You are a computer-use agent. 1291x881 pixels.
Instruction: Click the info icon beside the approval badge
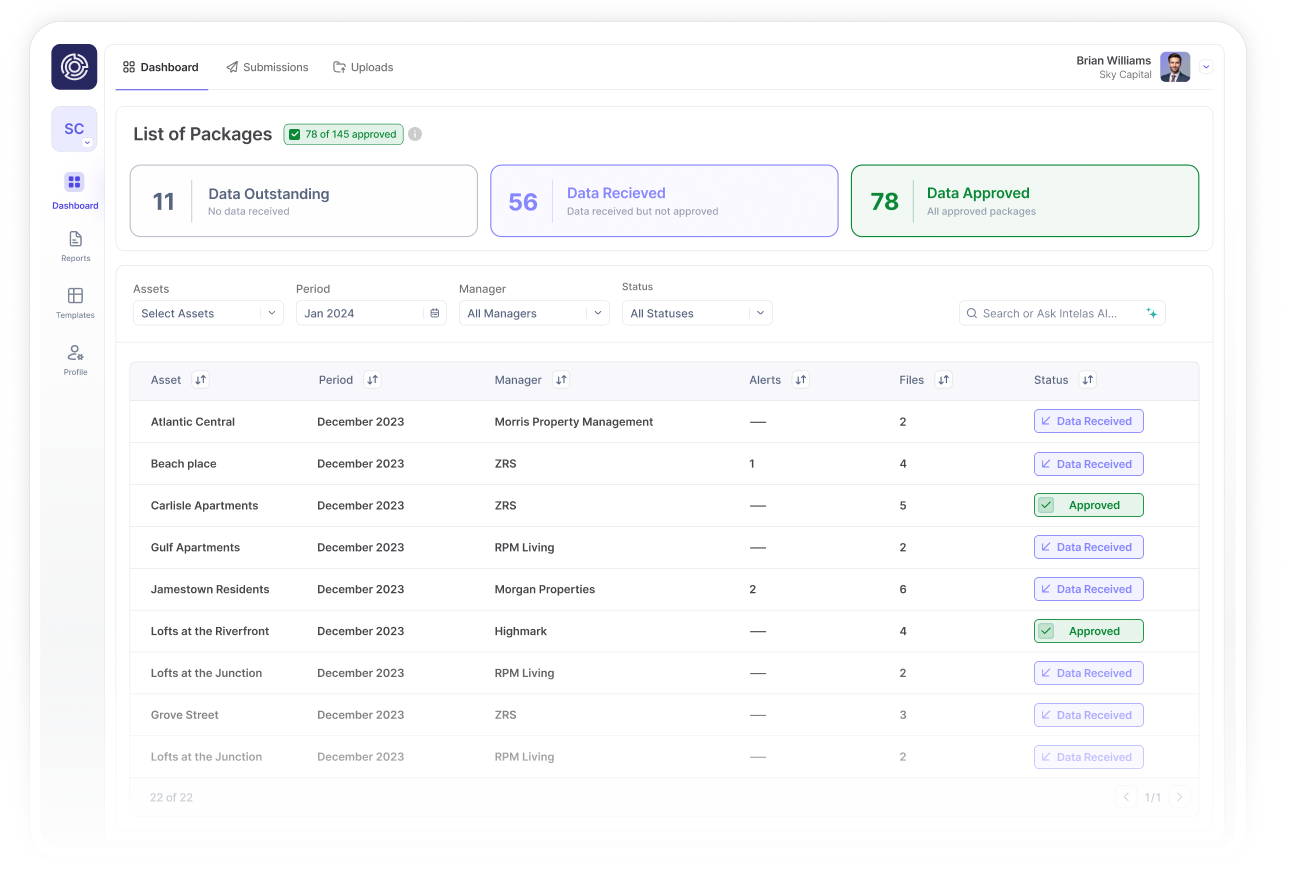coord(415,133)
